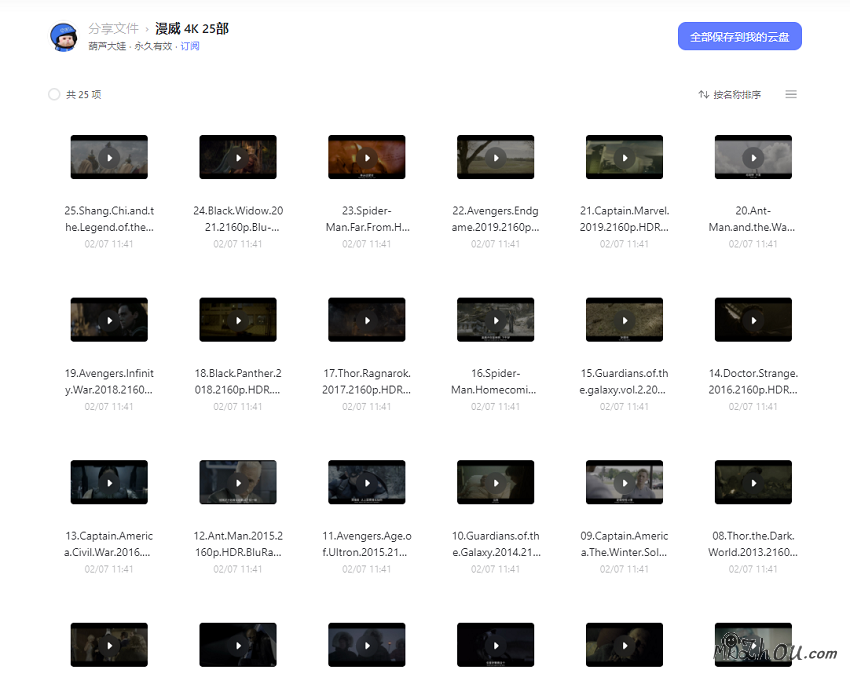Select the 24.Black.Widow.2021.2160p file name

tap(238, 219)
